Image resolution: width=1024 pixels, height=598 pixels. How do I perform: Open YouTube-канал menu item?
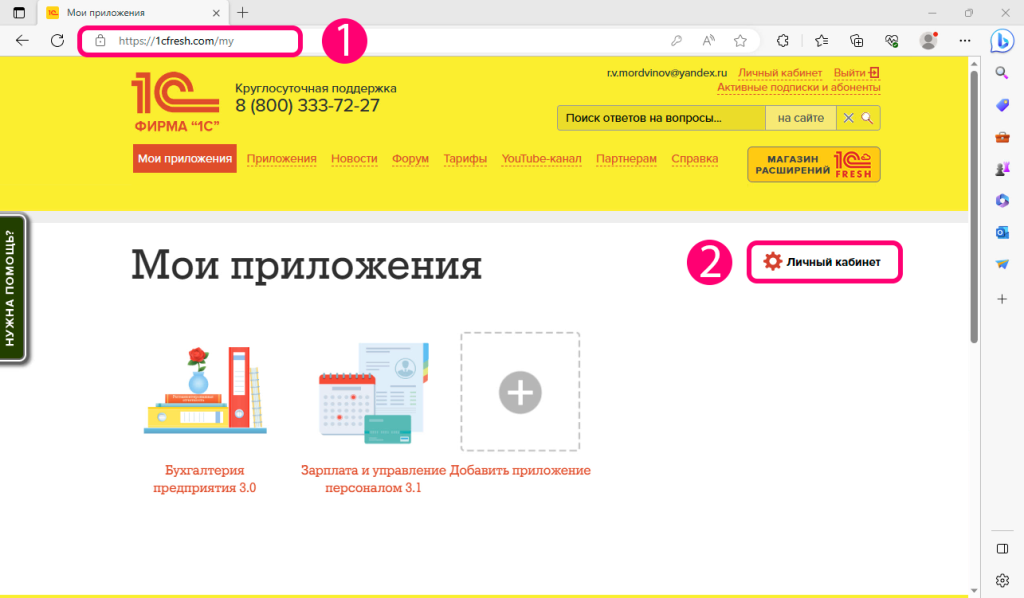pyautogui.click(x=541, y=159)
